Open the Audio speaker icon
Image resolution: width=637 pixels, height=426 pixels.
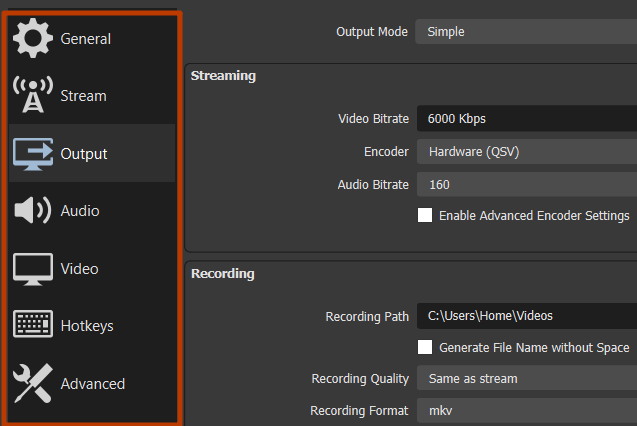pos(32,210)
